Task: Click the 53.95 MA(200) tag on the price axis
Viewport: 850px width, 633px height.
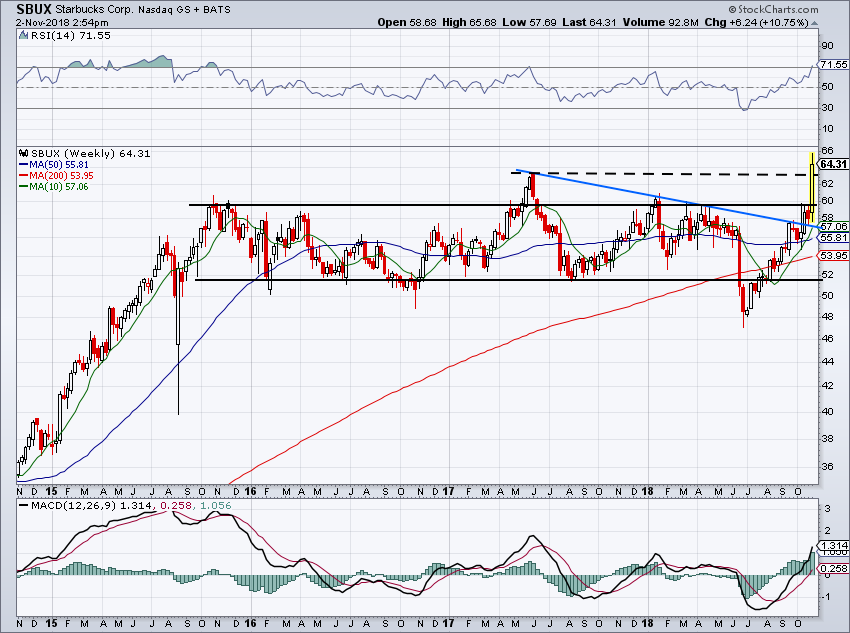Action: (834, 255)
